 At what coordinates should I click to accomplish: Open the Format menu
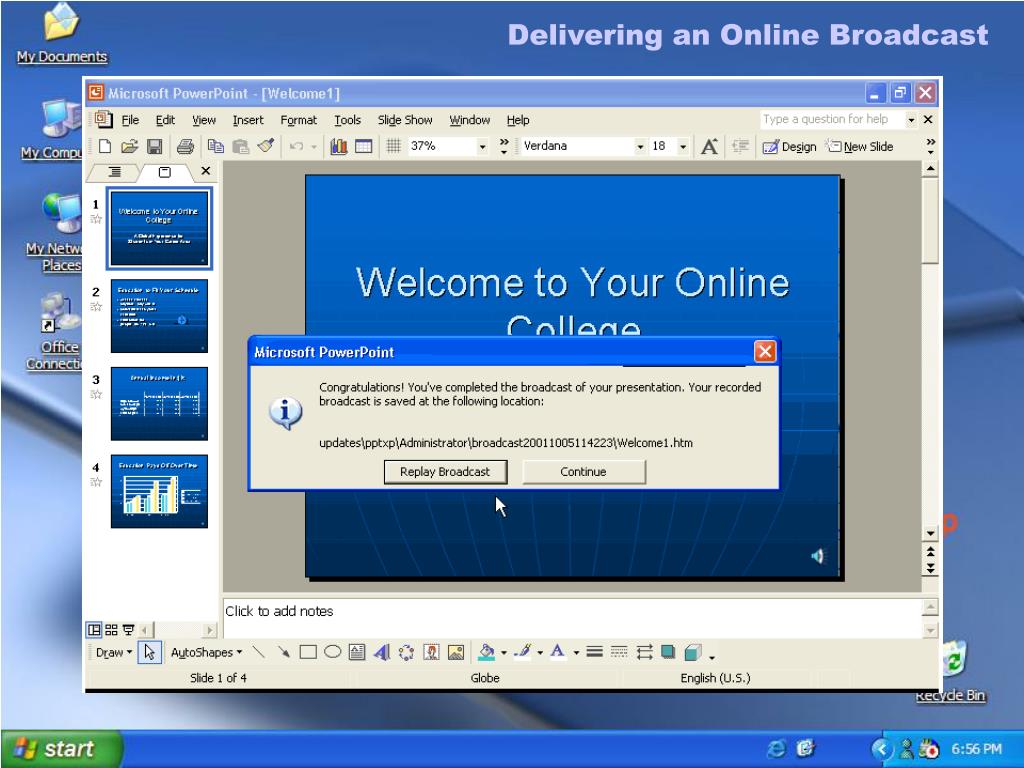(x=298, y=120)
